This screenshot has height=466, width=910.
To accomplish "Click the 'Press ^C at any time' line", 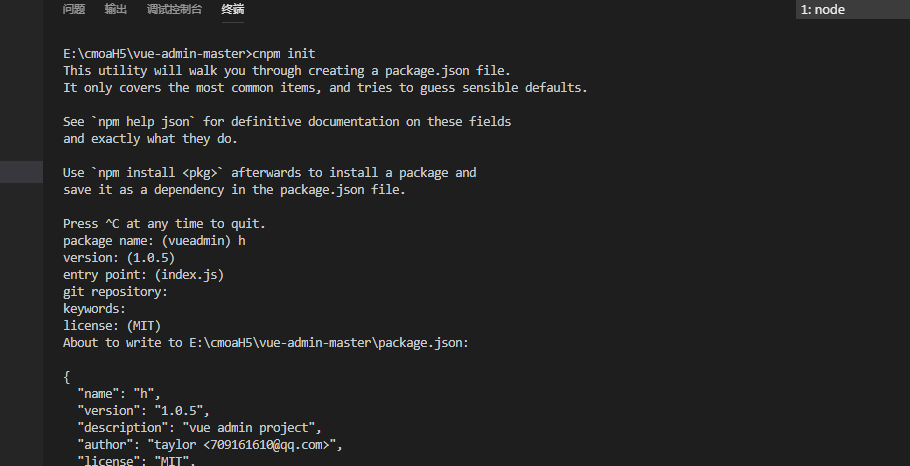I will [x=164, y=223].
